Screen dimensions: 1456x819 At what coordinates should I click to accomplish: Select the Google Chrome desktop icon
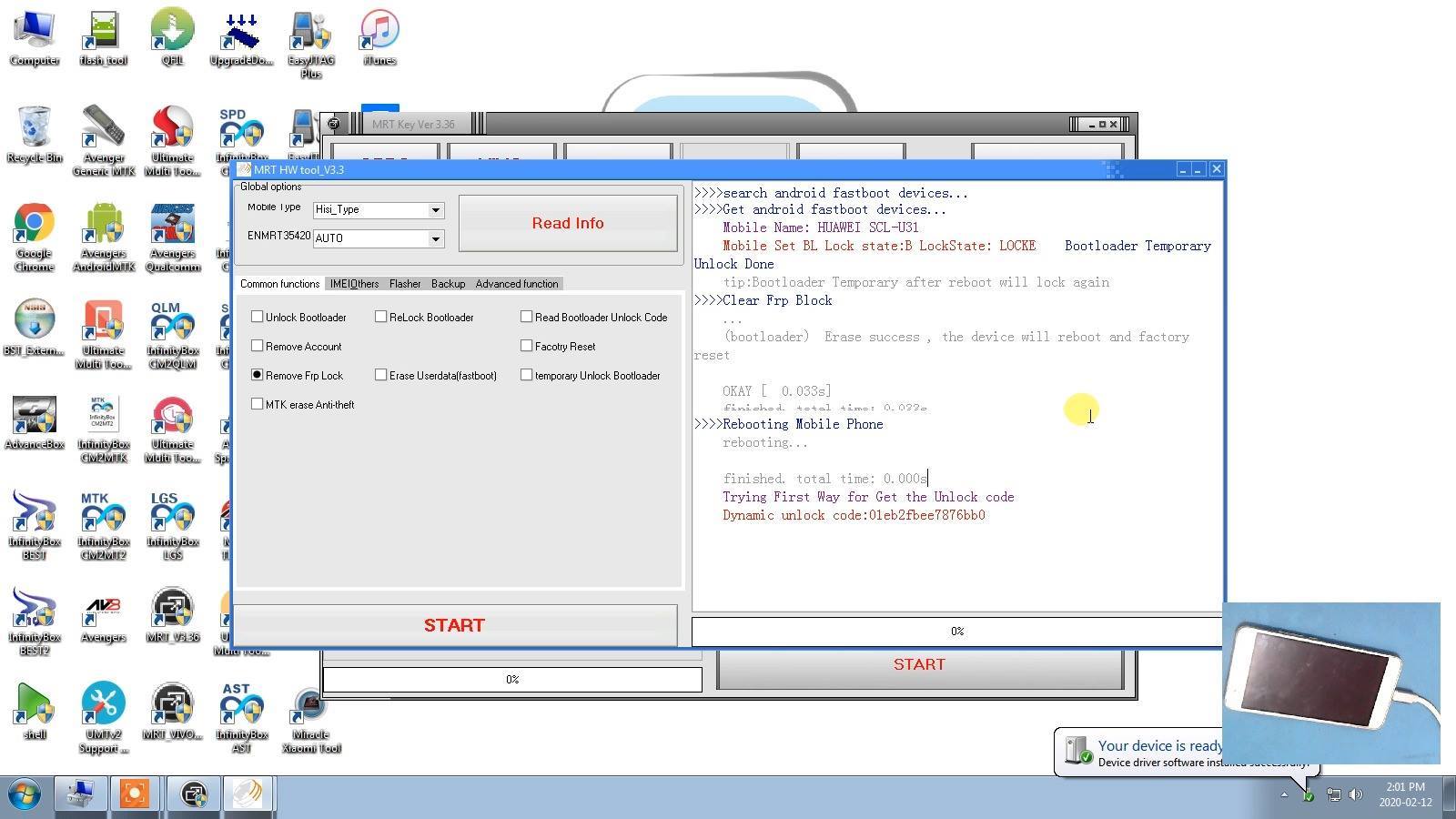click(35, 237)
